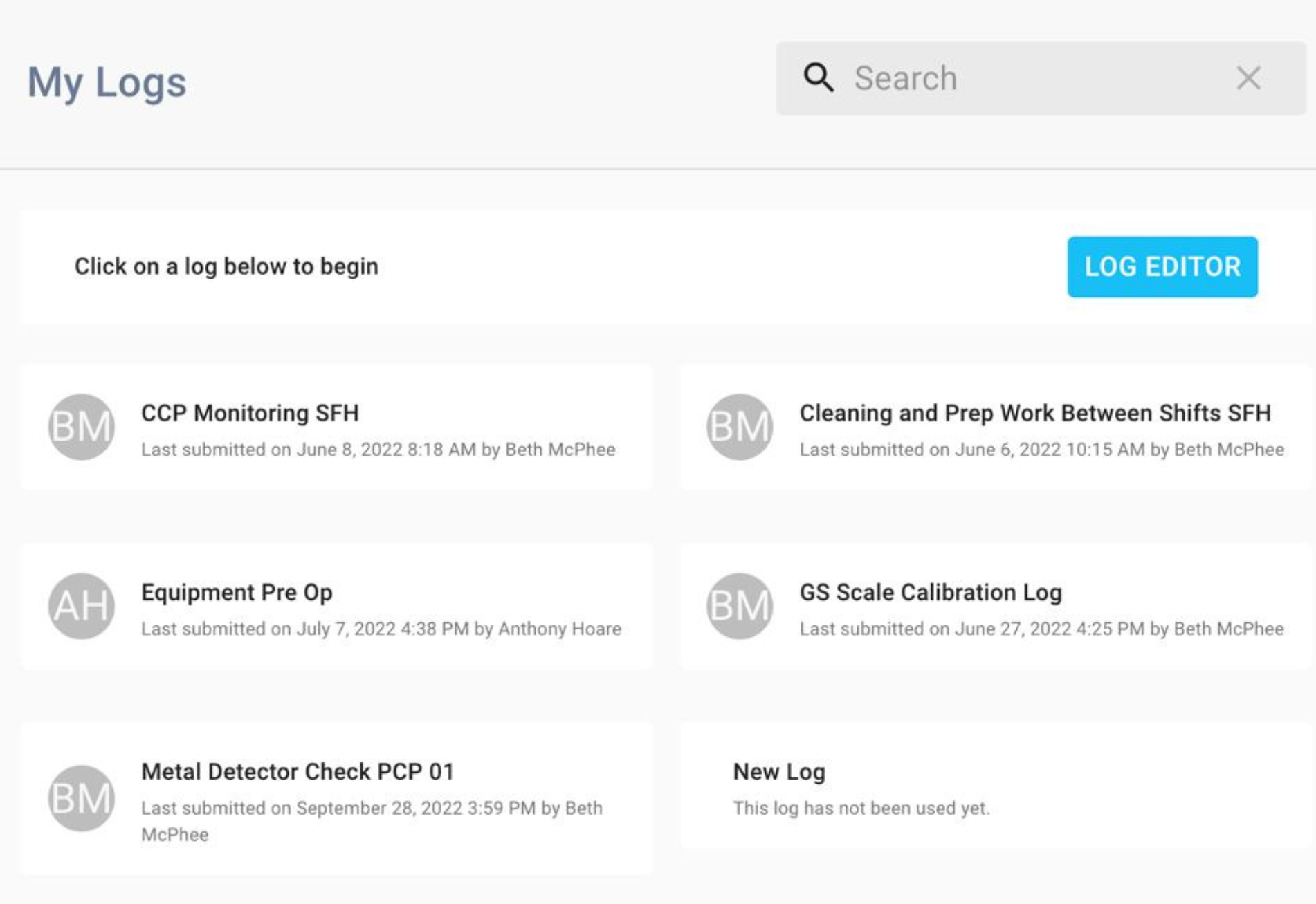
Task: Type in the Search field
Action: [x=1038, y=78]
